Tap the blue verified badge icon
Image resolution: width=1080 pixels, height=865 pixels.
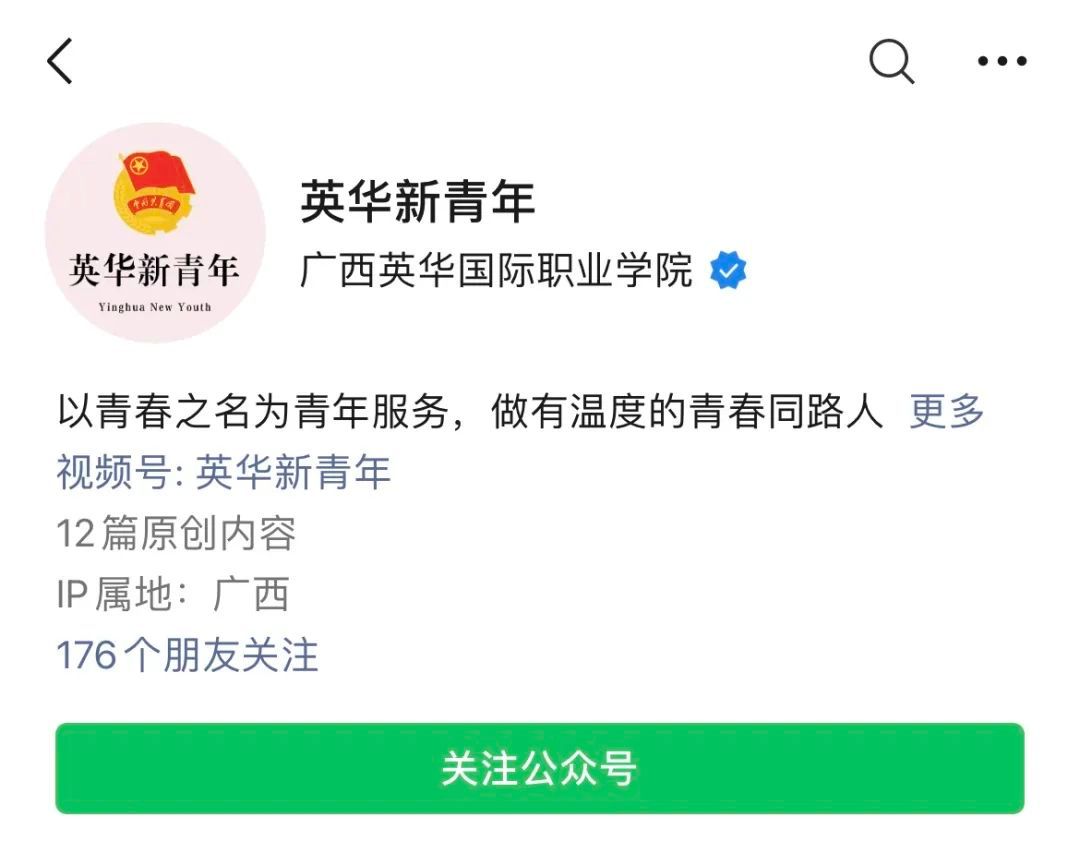pos(728,270)
